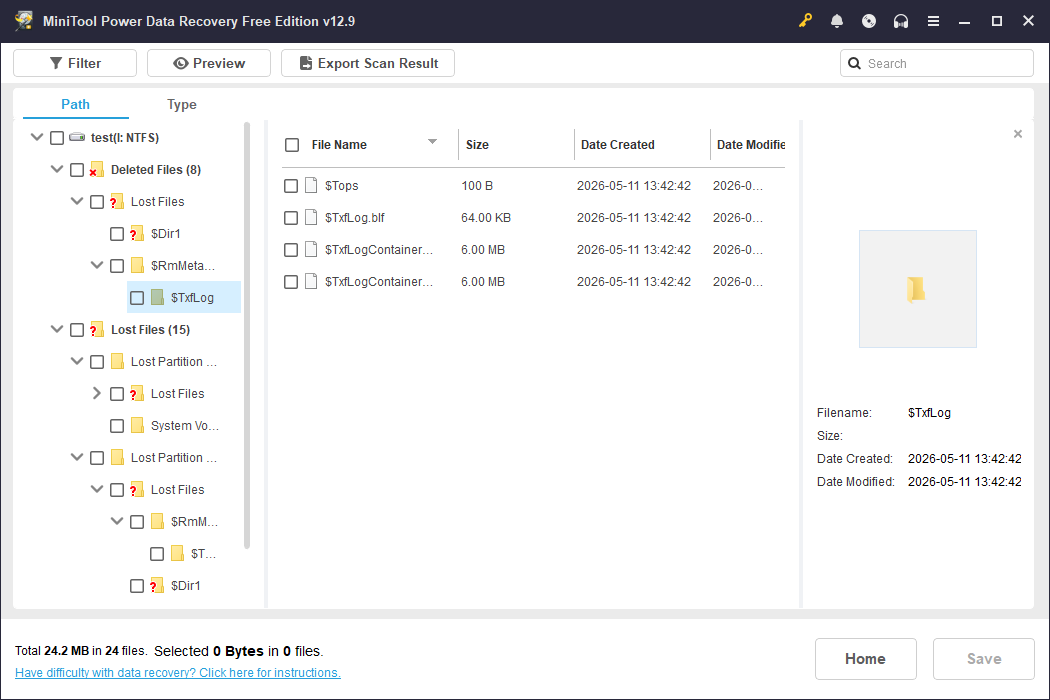Screen dimensions: 1050x700
Task: Open the headset support icon
Action: (901, 21)
